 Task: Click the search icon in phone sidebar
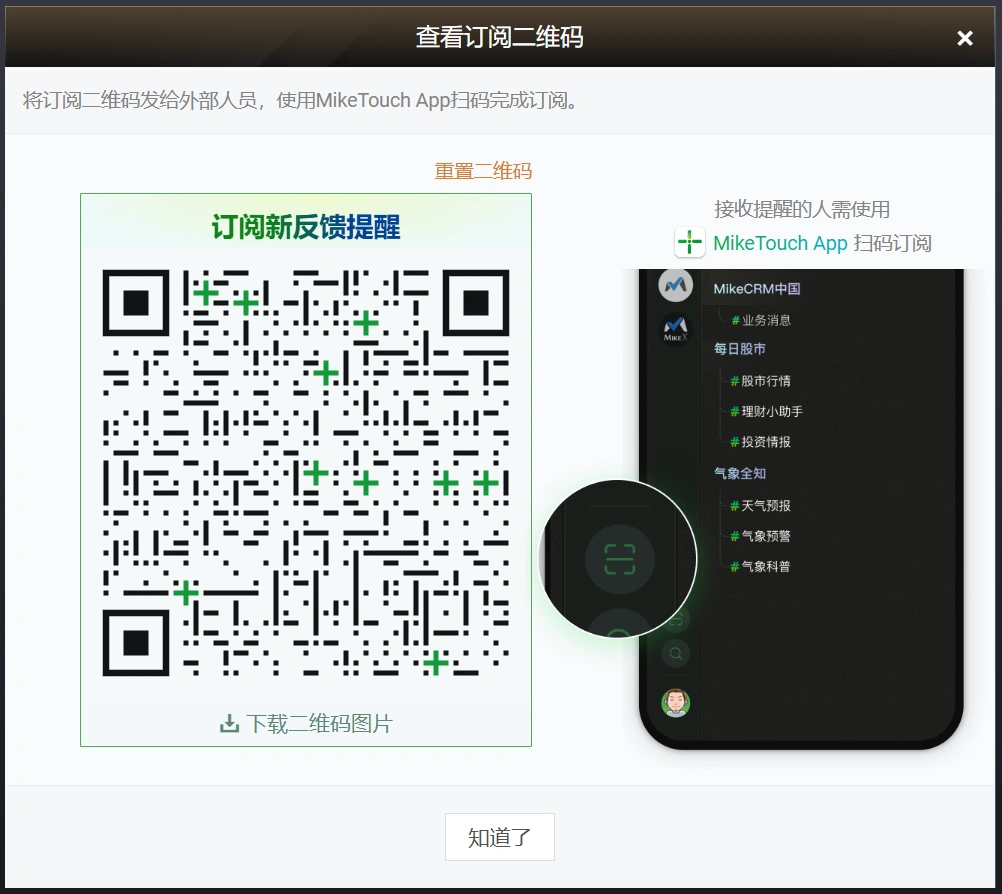click(676, 654)
